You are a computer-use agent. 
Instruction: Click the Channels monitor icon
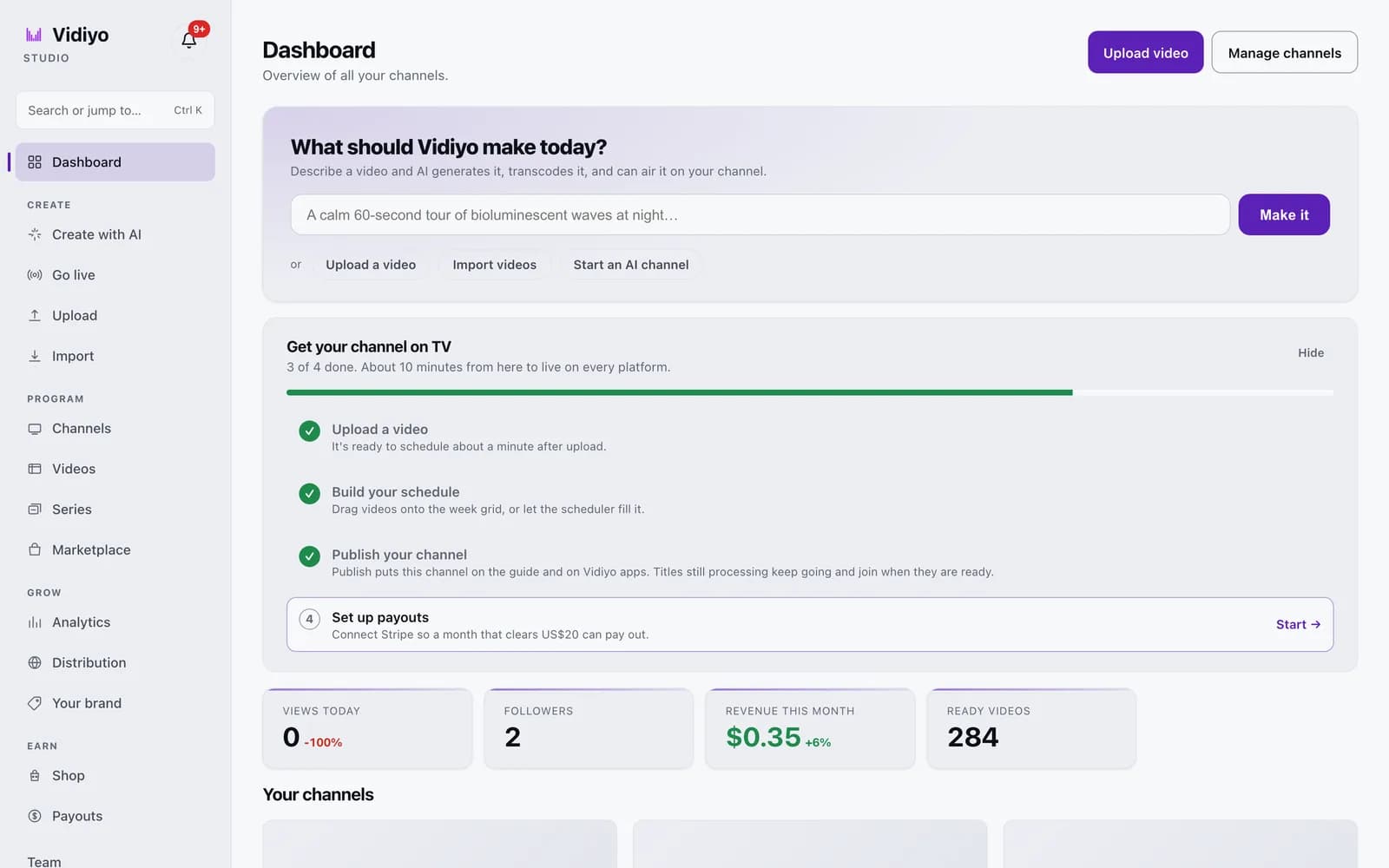[35, 429]
